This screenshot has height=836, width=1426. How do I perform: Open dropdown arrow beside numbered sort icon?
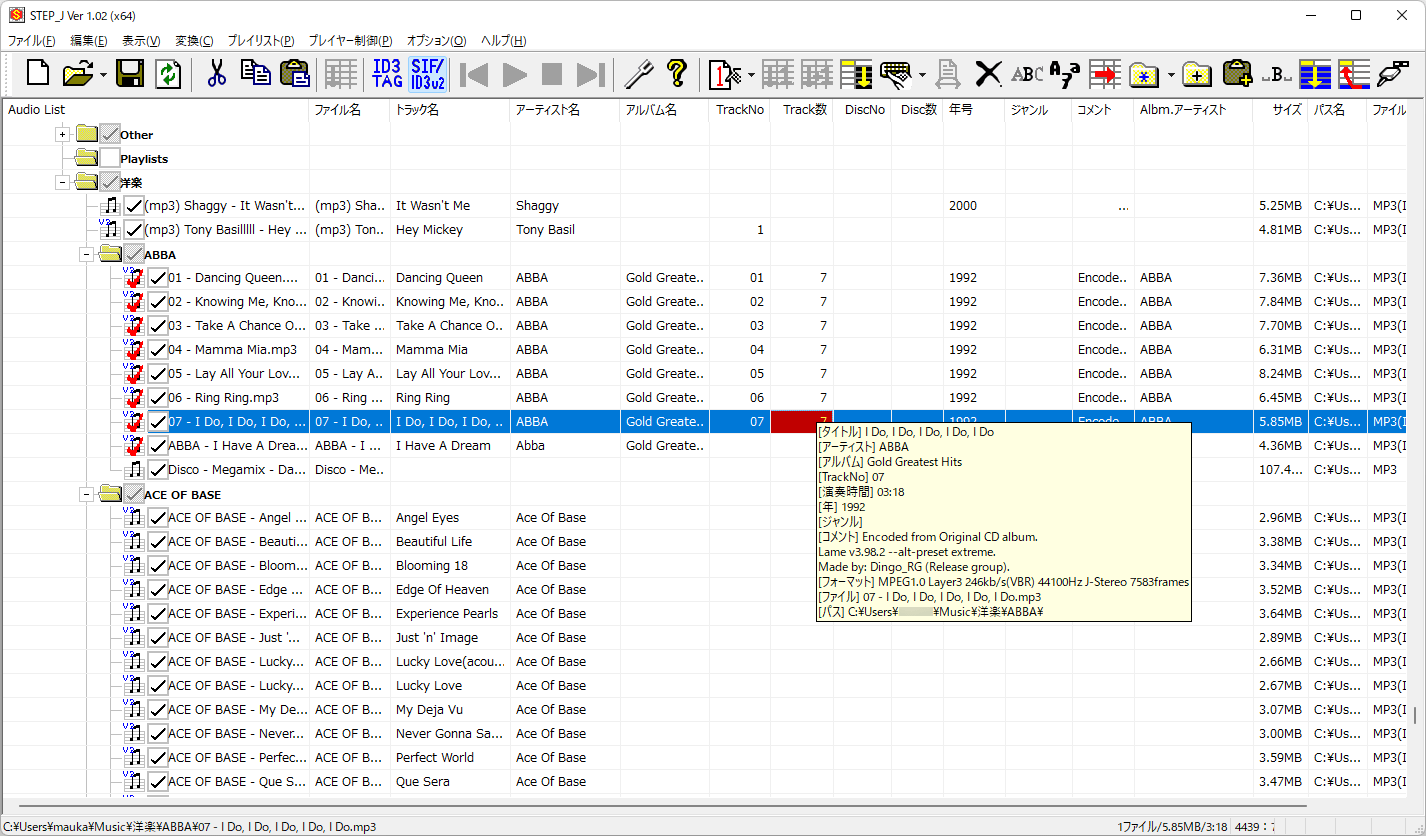point(750,74)
